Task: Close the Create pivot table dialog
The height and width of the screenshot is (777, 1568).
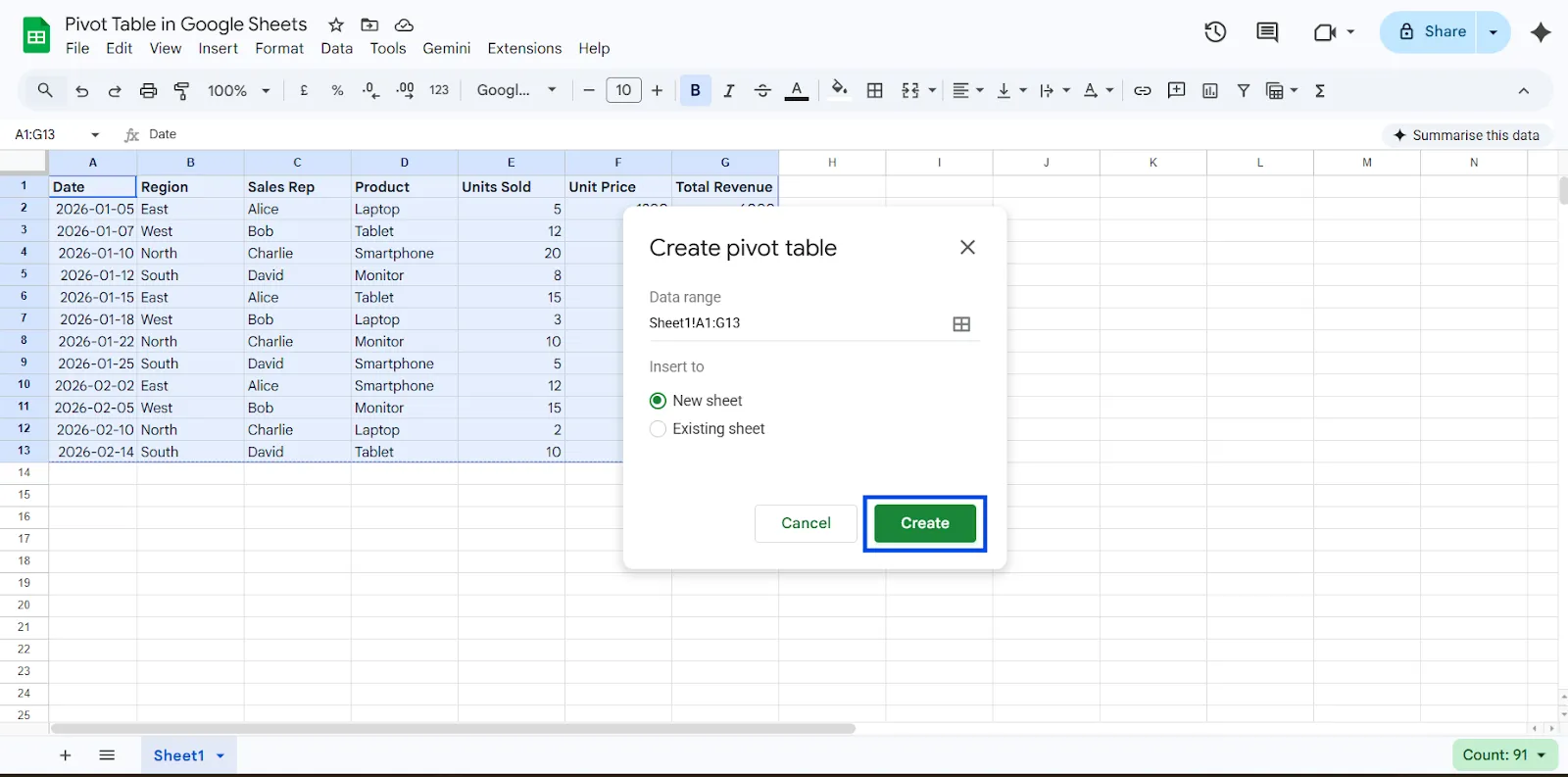Action: pyautogui.click(x=967, y=247)
